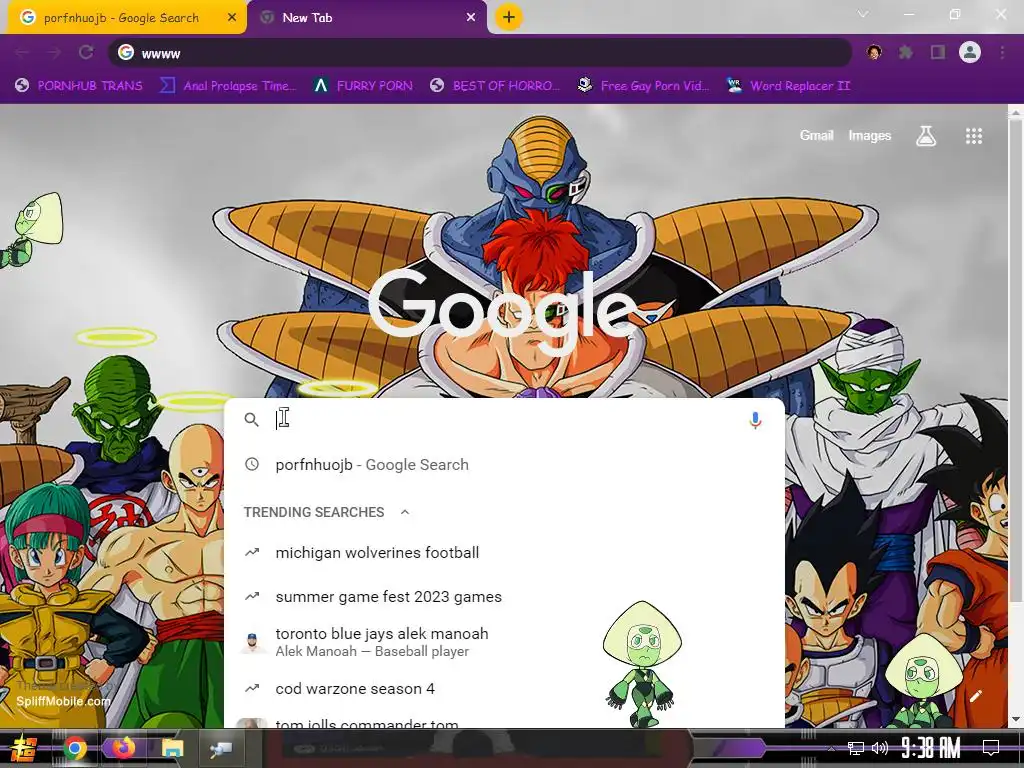Open the network status tray icon
The height and width of the screenshot is (768, 1024).
pos(856,748)
